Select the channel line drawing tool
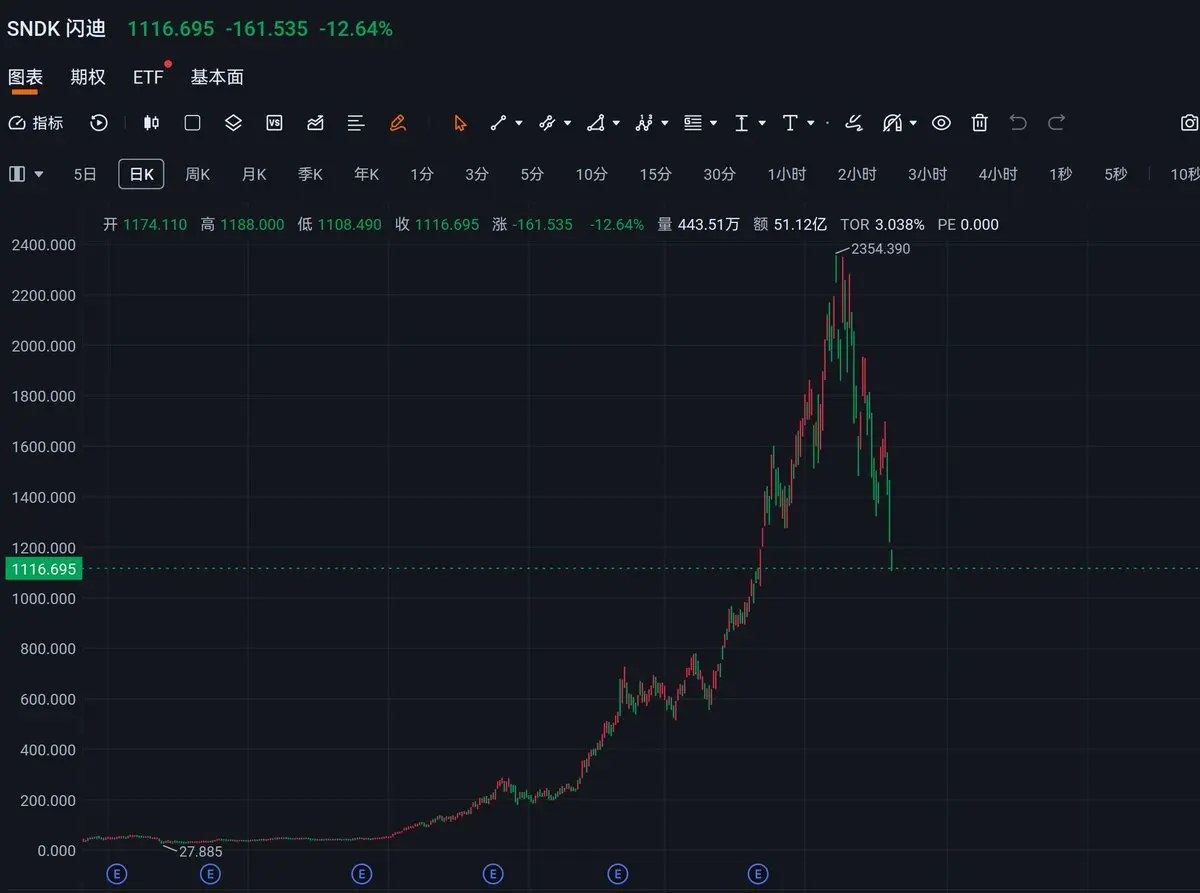This screenshot has width=1200, height=893. pos(546,123)
